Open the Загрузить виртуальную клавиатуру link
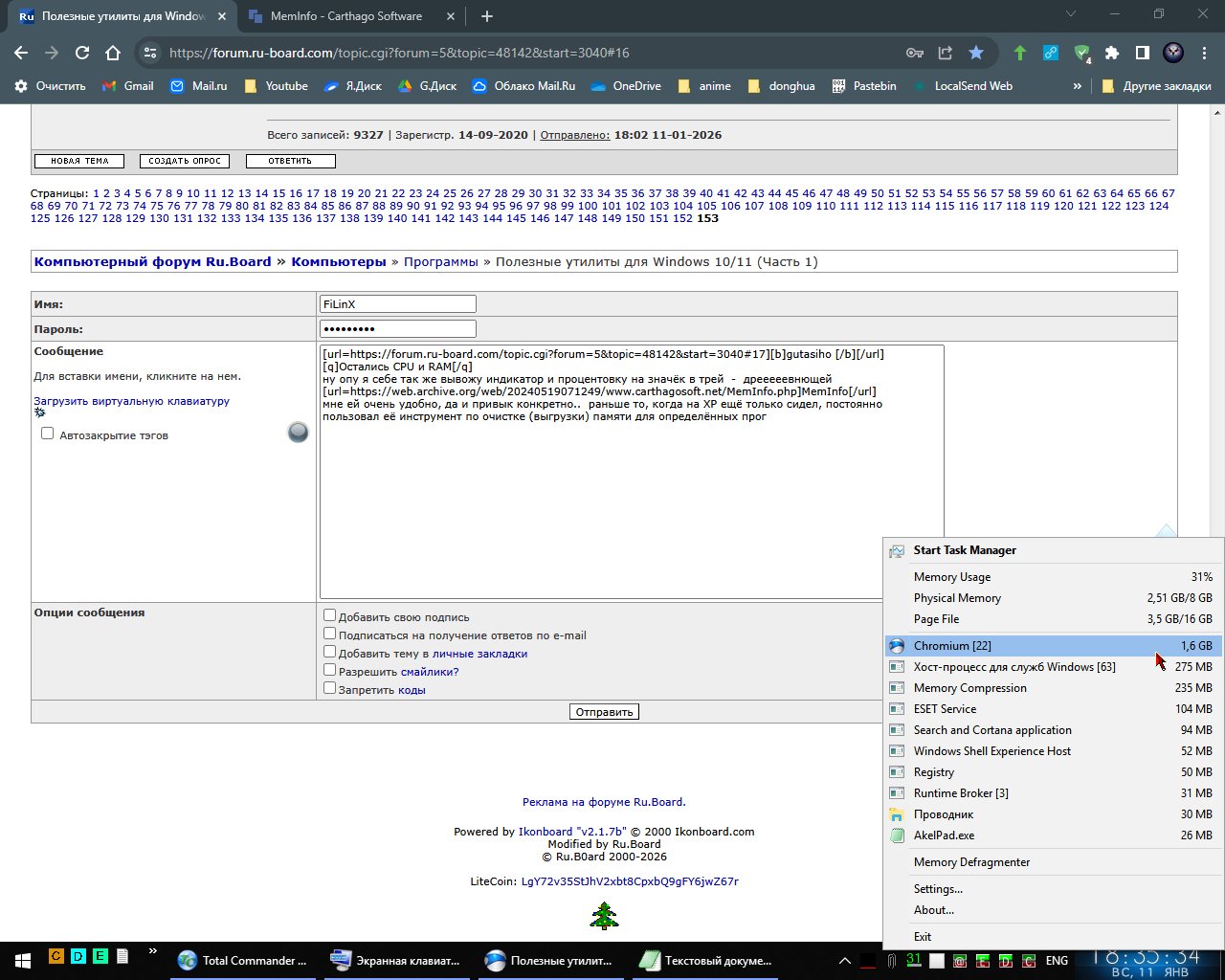The width and height of the screenshot is (1225, 980). [131, 401]
